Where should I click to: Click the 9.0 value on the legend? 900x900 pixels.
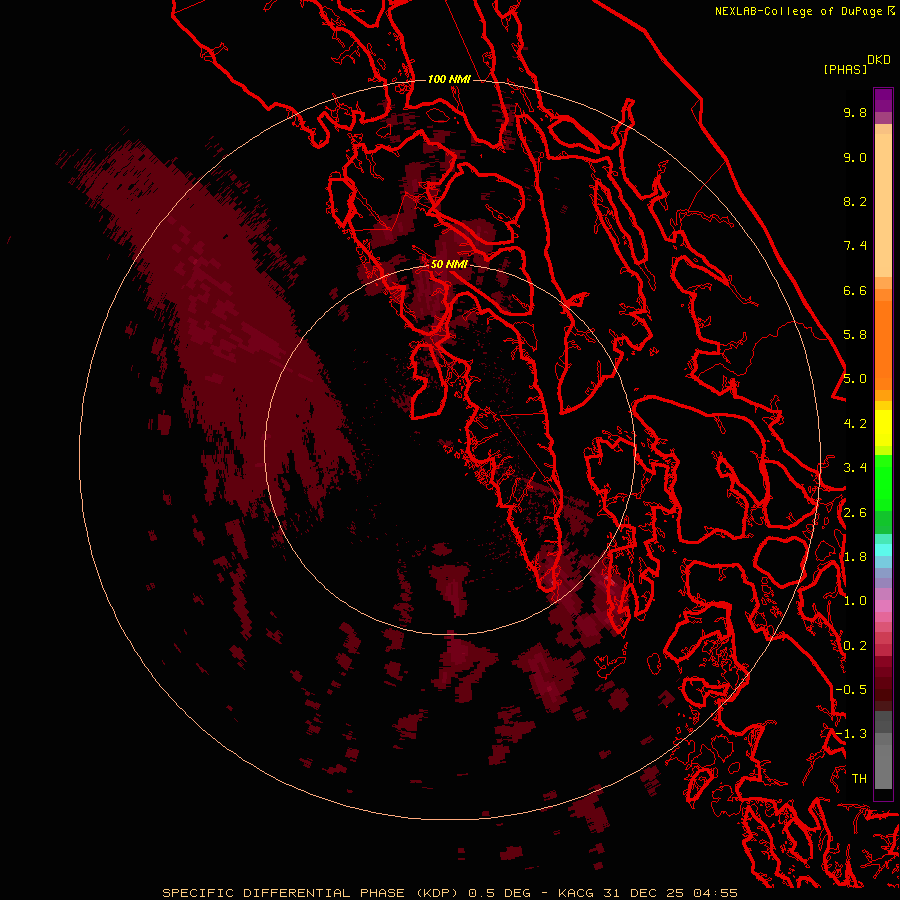(x=855, y=157)
